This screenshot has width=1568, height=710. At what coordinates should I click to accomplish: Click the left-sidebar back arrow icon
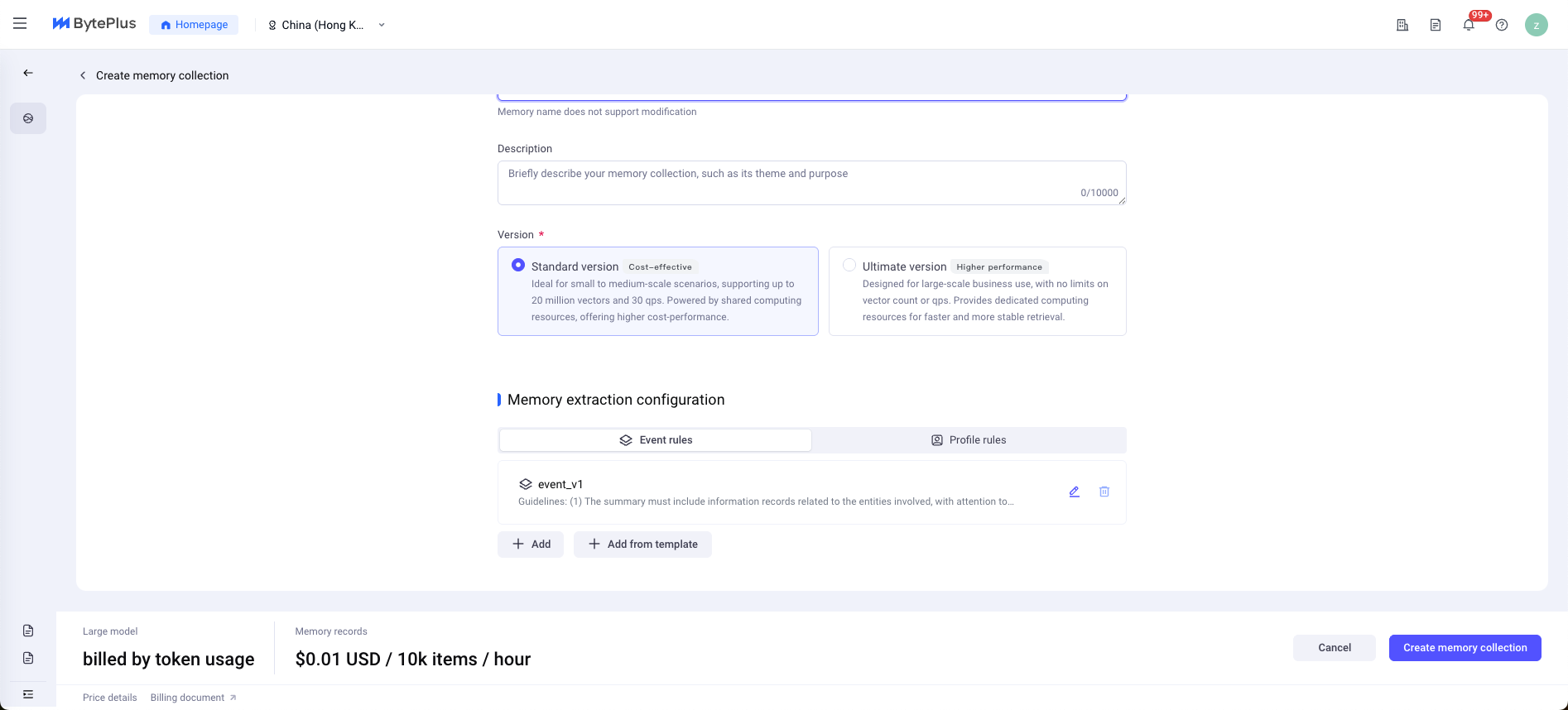(x=28, y=73)
